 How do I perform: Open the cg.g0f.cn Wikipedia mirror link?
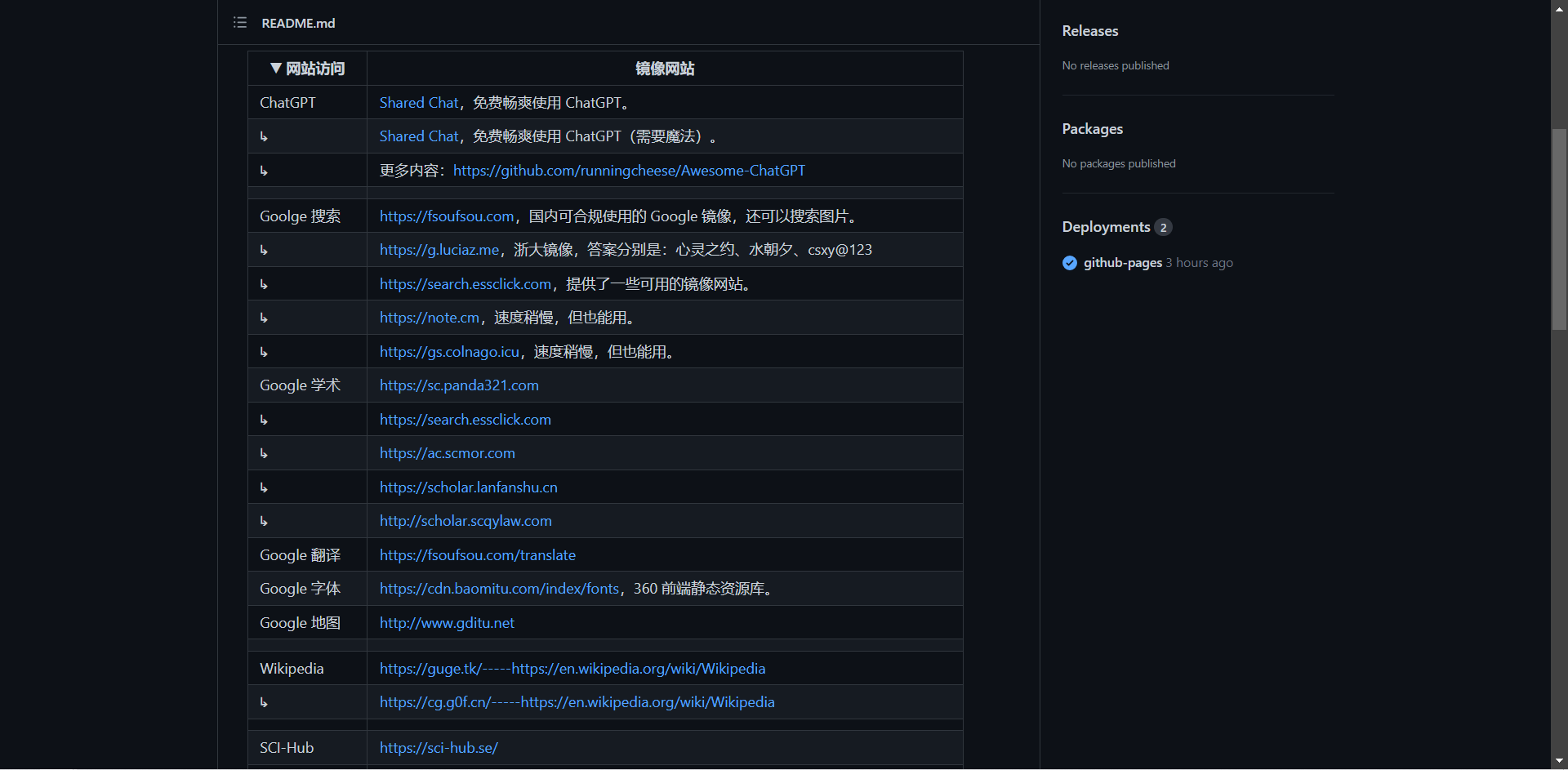(x=577, y=702)
